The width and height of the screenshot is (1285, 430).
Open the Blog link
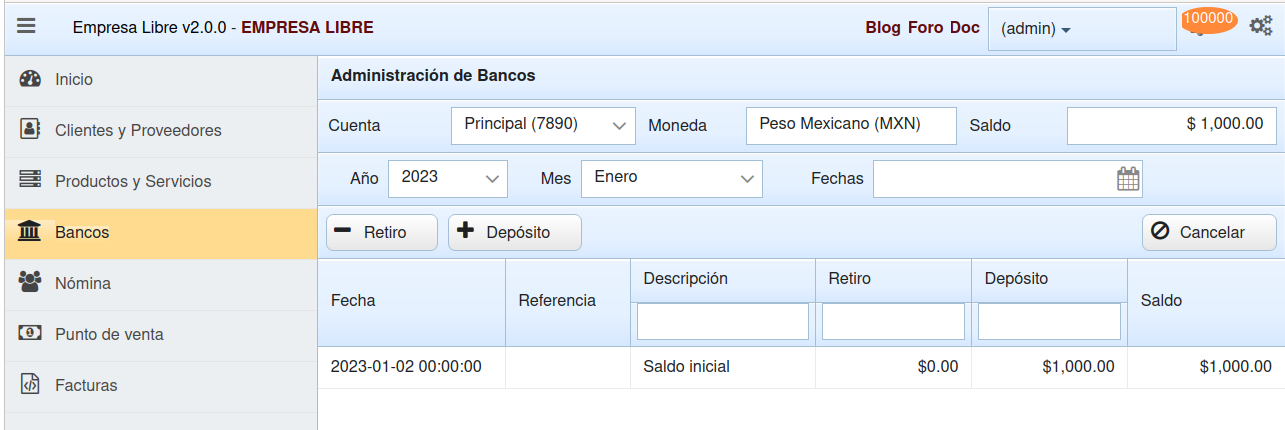point(883,28)
